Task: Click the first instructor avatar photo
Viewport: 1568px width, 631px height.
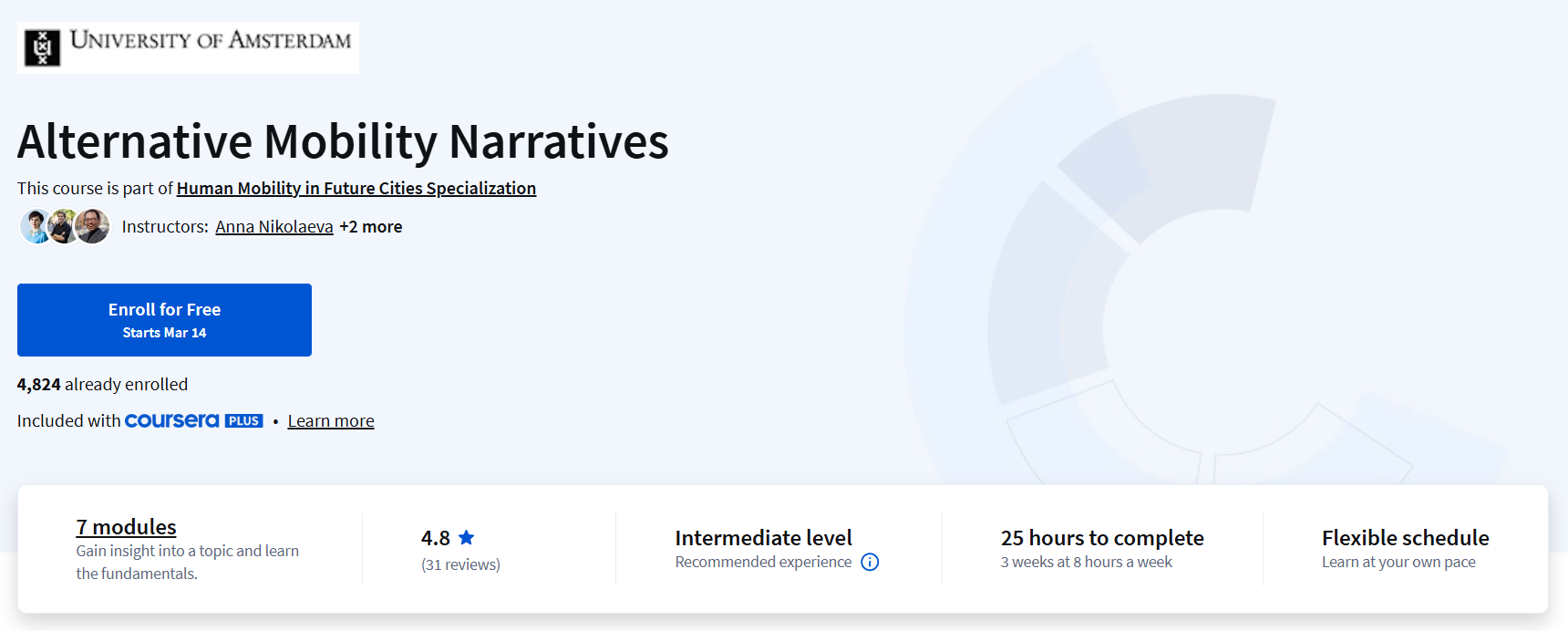Action: [35, 226]
